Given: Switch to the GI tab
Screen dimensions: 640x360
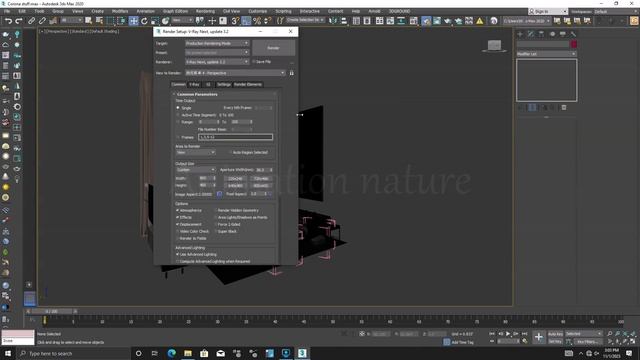Looking at the screenshot, I should coord(208,84).
